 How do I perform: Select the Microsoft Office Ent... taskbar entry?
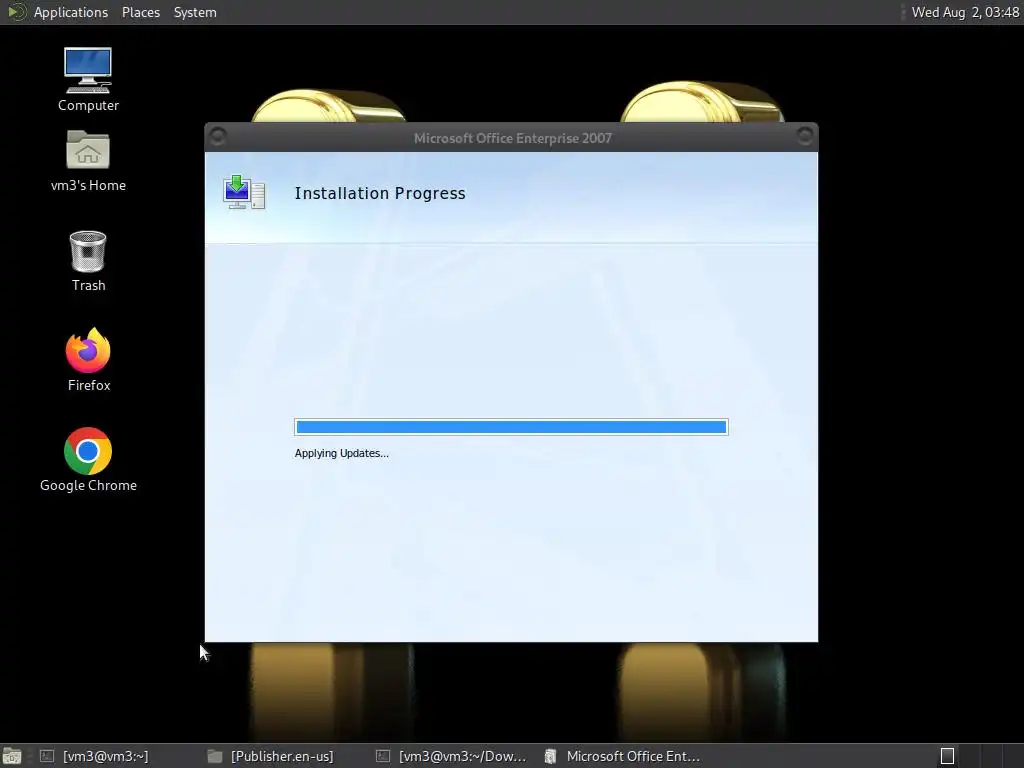point(622,756)
